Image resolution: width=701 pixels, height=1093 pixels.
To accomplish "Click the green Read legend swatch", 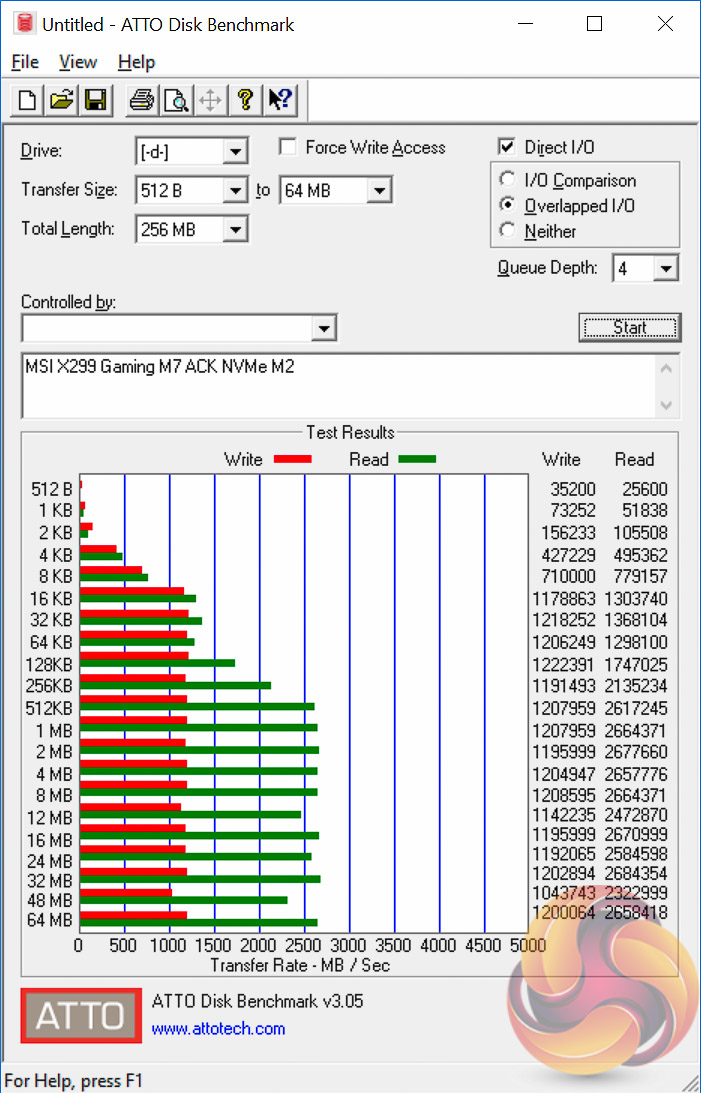I will pos(417,459).
